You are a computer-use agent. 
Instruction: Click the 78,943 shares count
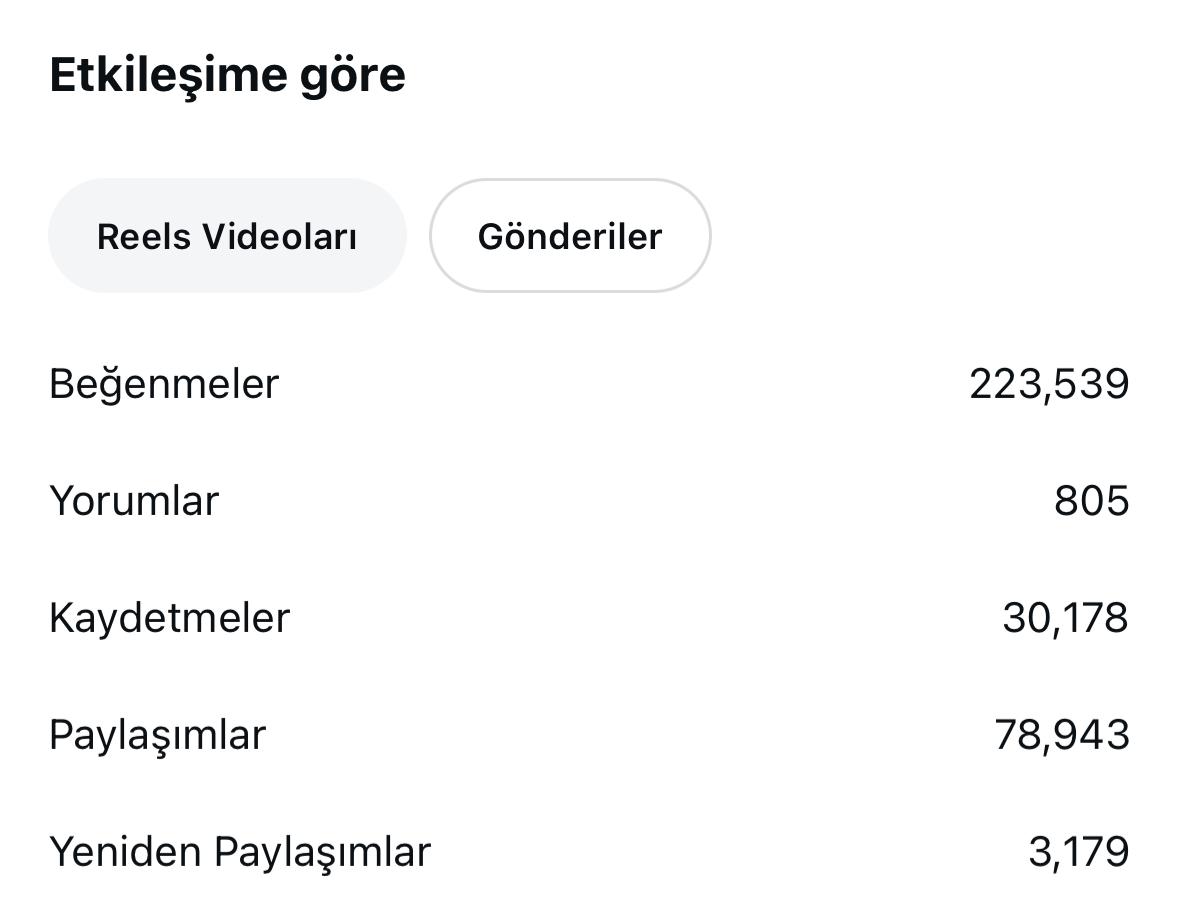1062,736
